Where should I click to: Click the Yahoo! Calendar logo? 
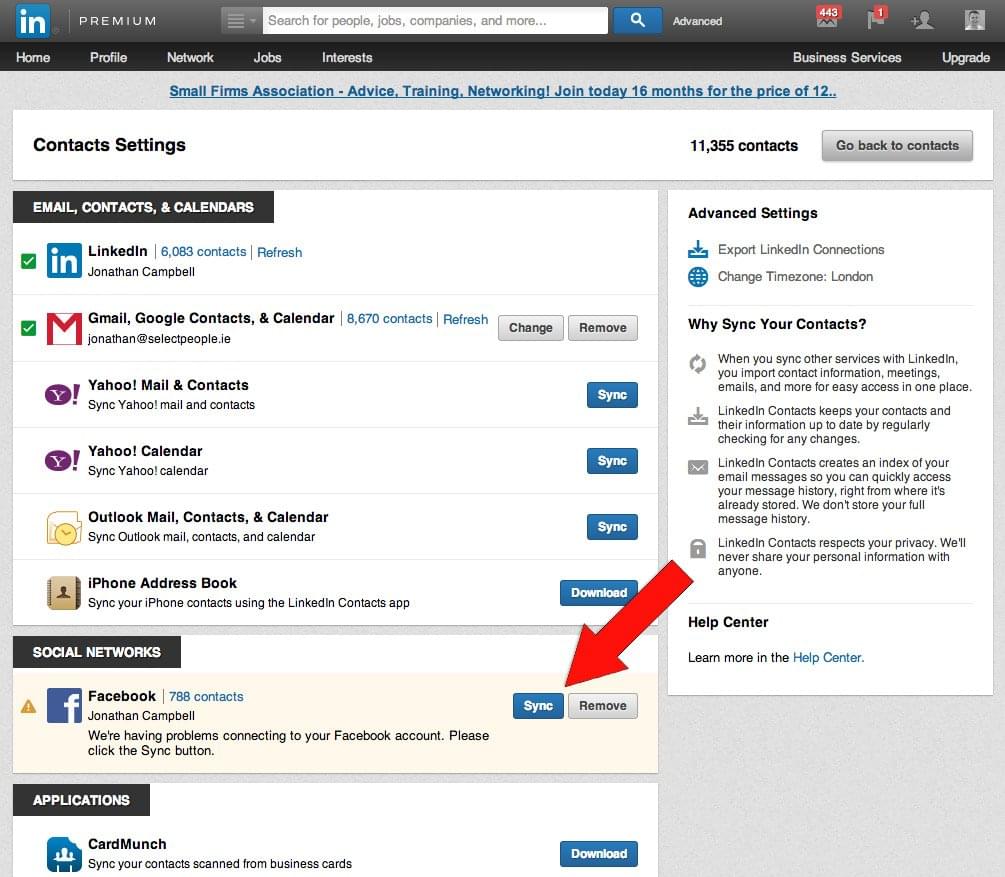[x=62, y=460]
